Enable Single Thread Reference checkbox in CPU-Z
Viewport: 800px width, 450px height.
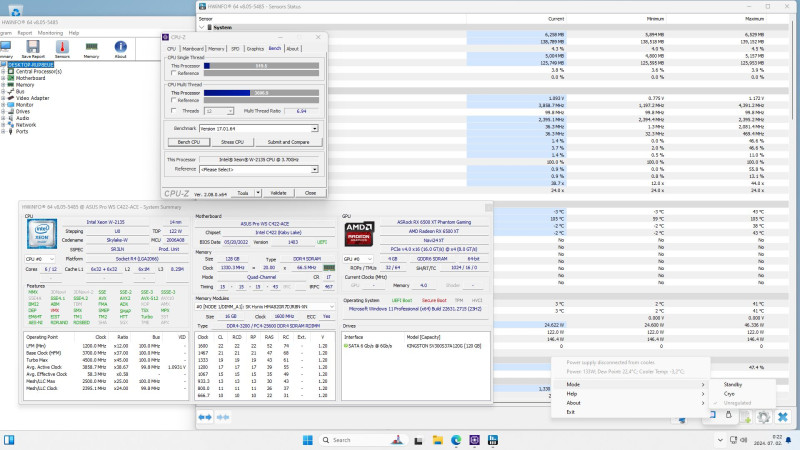point(173,73)
